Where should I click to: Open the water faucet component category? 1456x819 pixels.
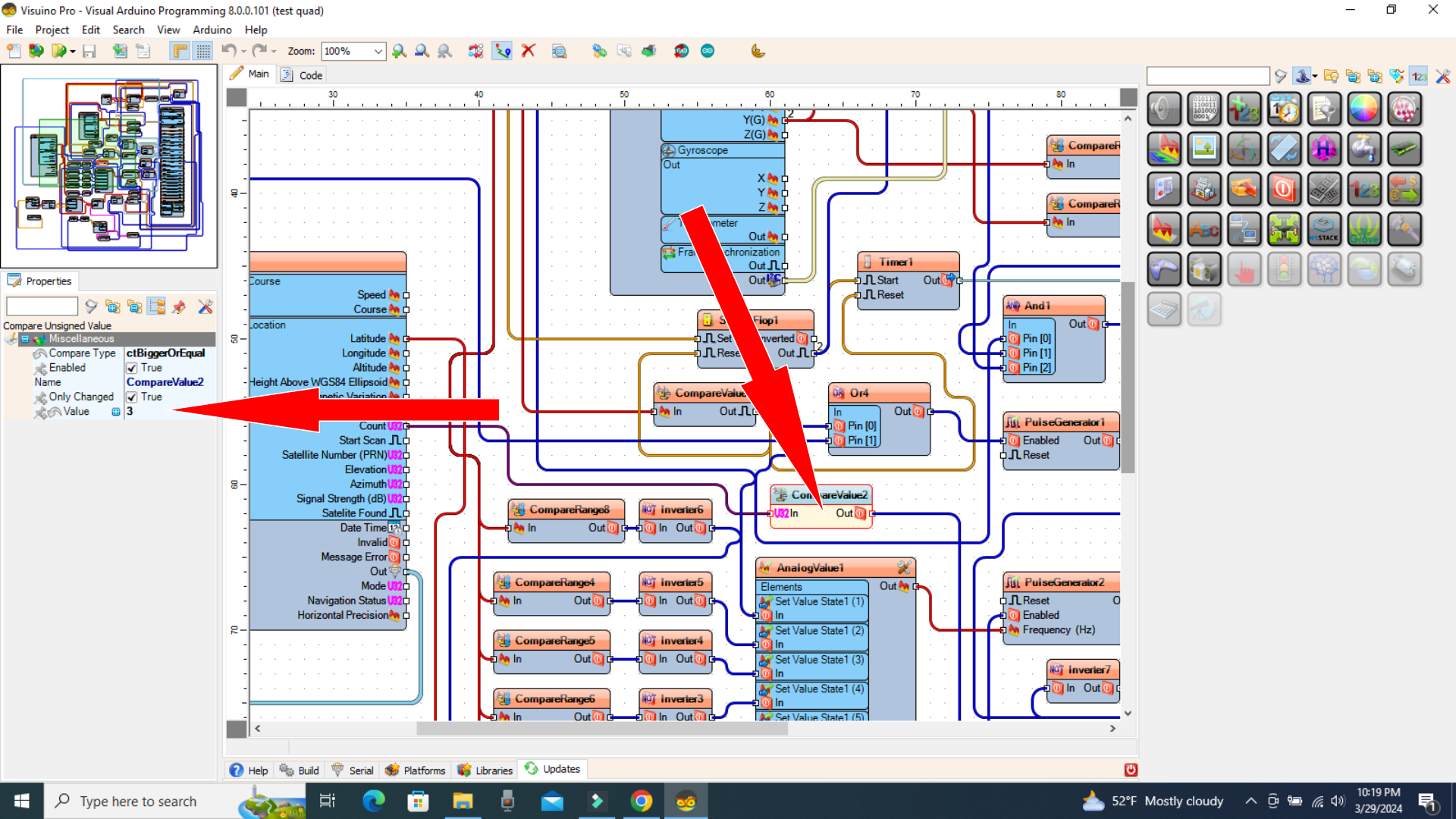click(1363, 149)
